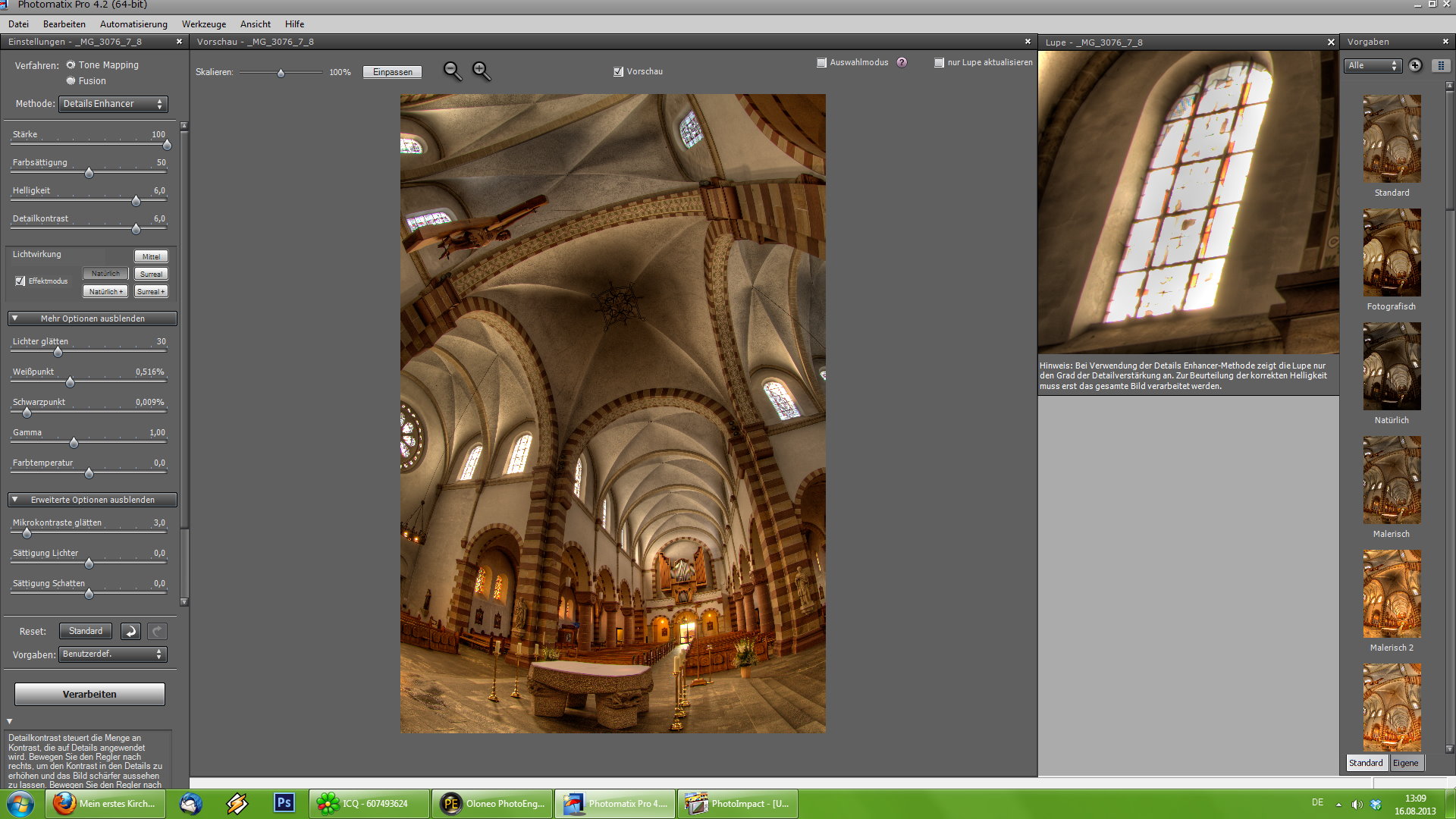Click the undo arrow next to Reset
Image resolution: width=1456 pixels, height=819 pixels.
tap(130, 631)
